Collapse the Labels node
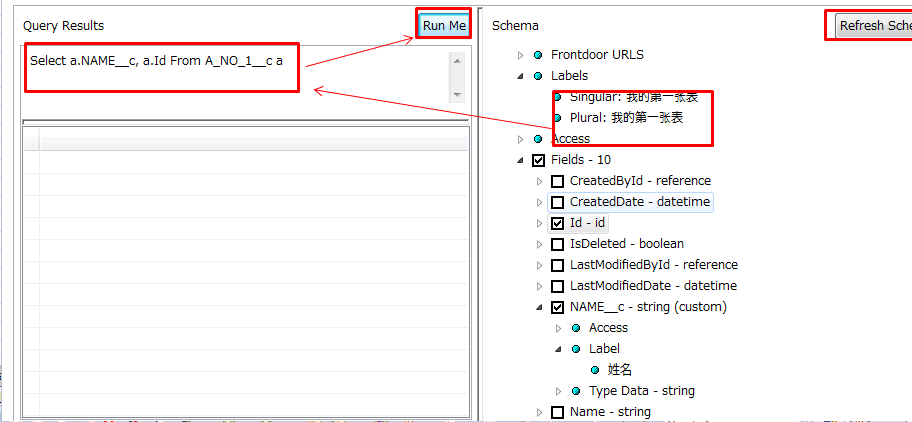 (x=521, y=76)
